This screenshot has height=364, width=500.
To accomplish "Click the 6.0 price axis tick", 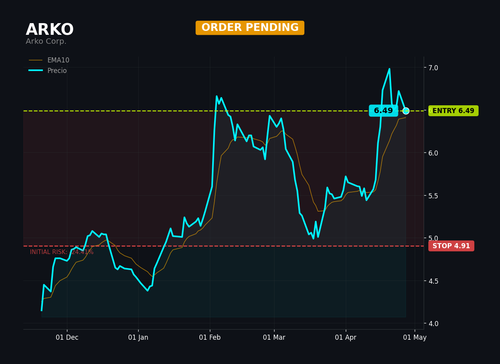I will click(x=433, y=153).
